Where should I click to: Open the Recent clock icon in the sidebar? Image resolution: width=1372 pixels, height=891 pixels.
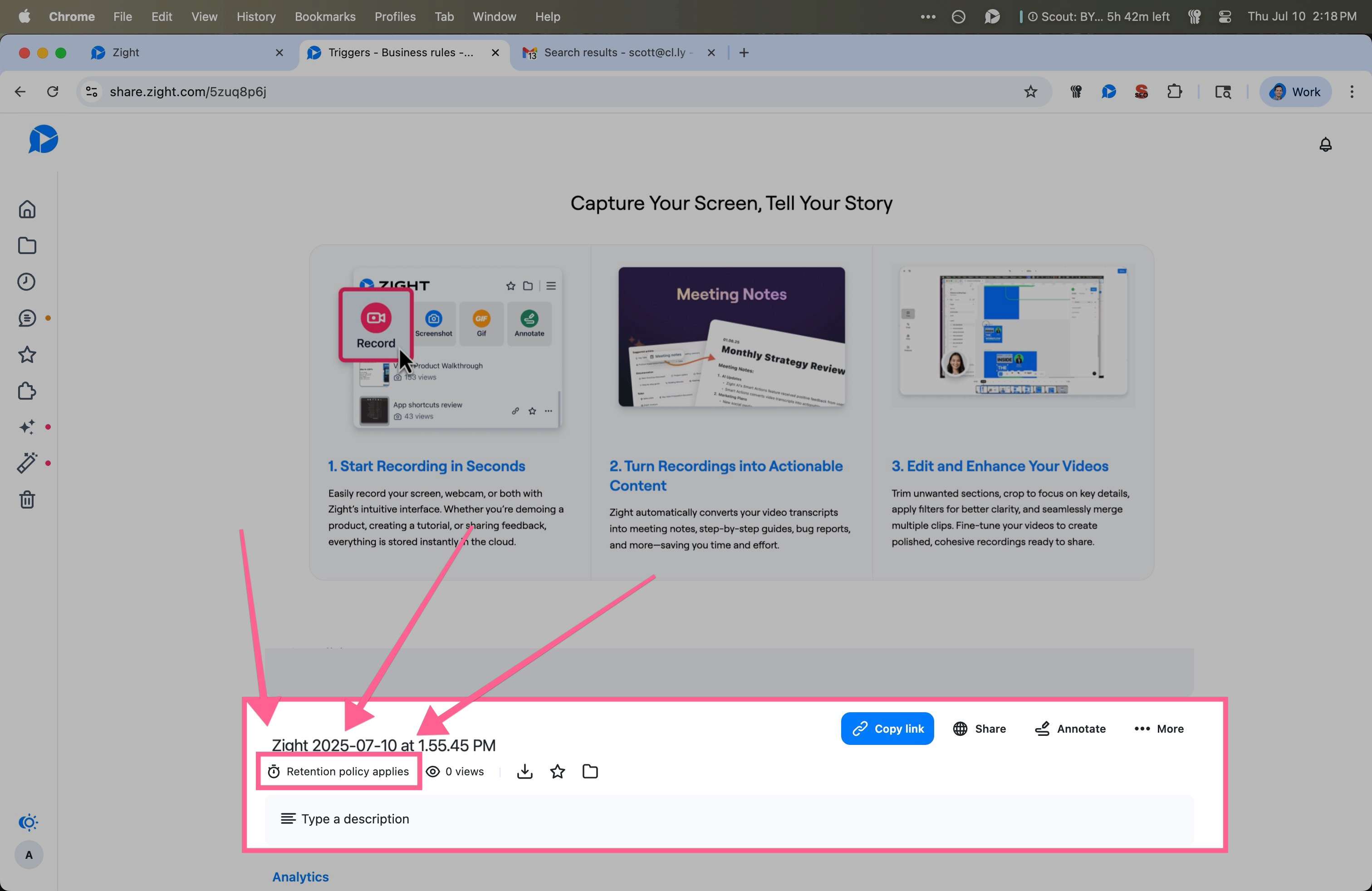click(x=27, y=282)
